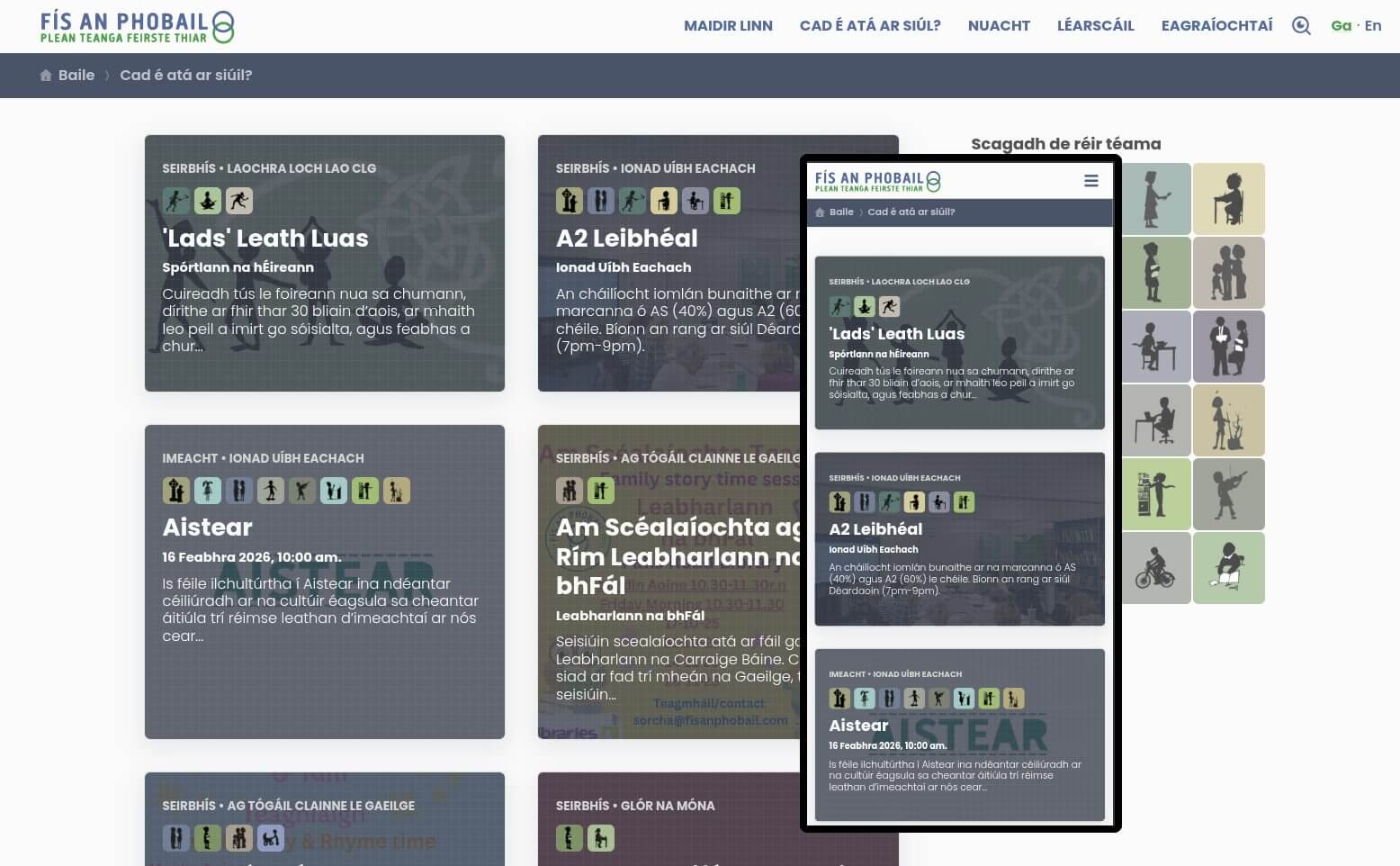
Task: Open the Nuacht menu item
Action: pos(999,26)
